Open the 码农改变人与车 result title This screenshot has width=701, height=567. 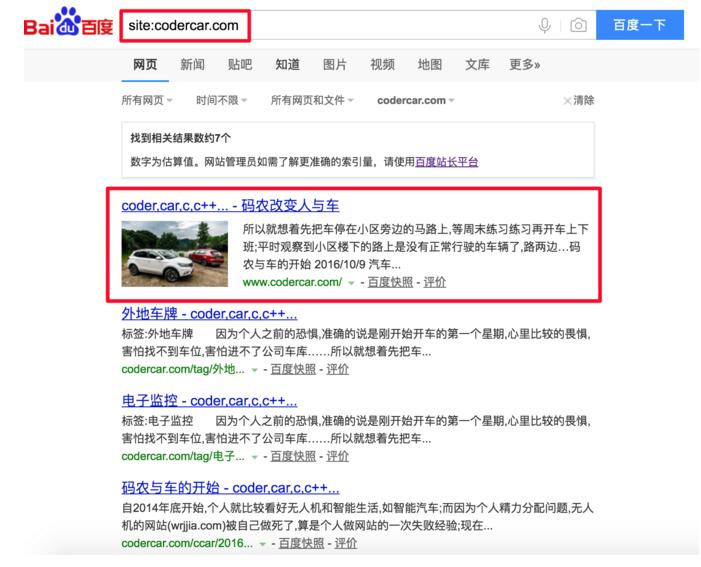(230, 205)
